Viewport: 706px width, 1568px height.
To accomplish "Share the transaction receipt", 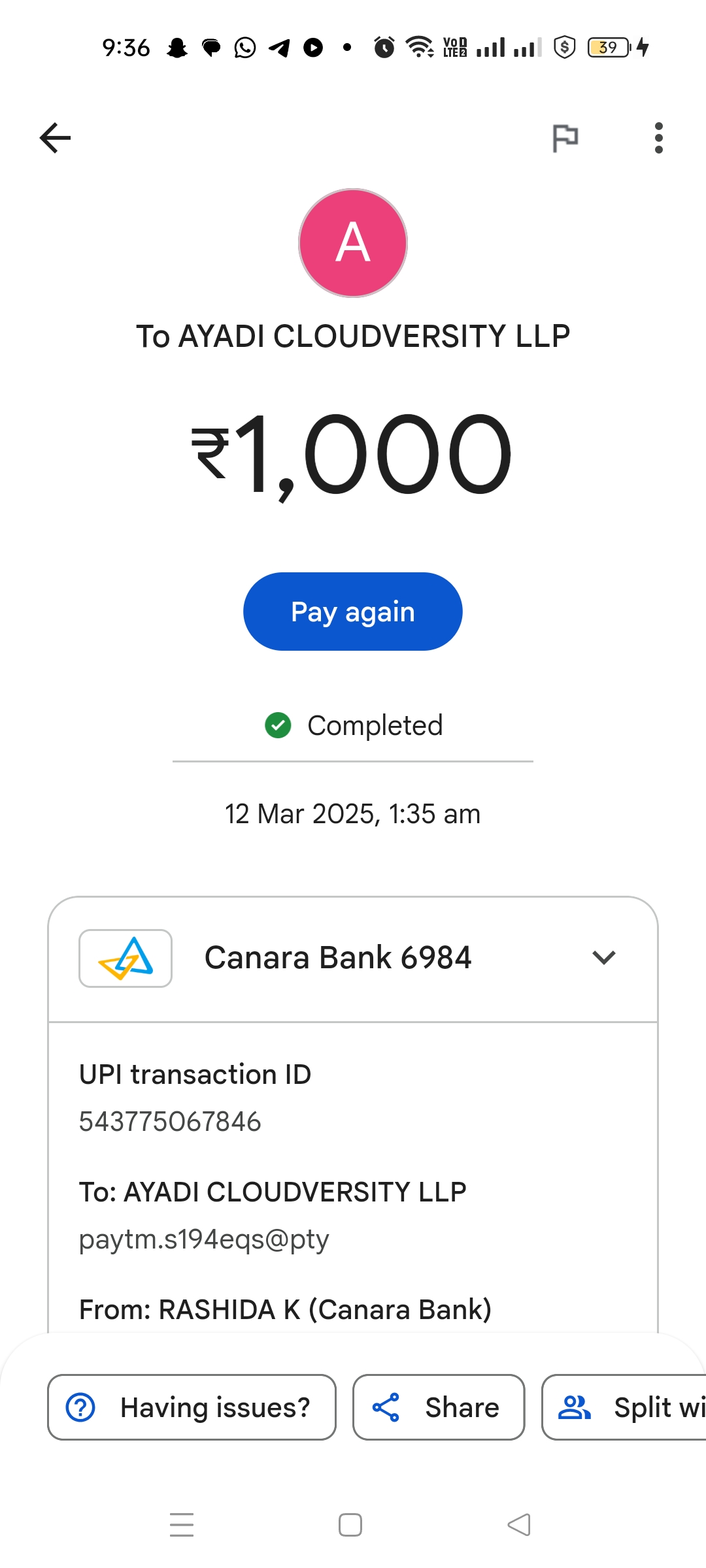I will [x=439, y=1407].
